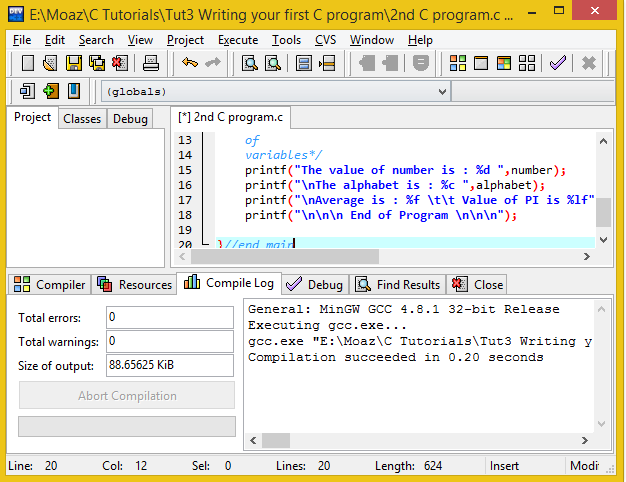
Task: Switch to the bottom Debug tab
Action: click(x=315, y=285)
